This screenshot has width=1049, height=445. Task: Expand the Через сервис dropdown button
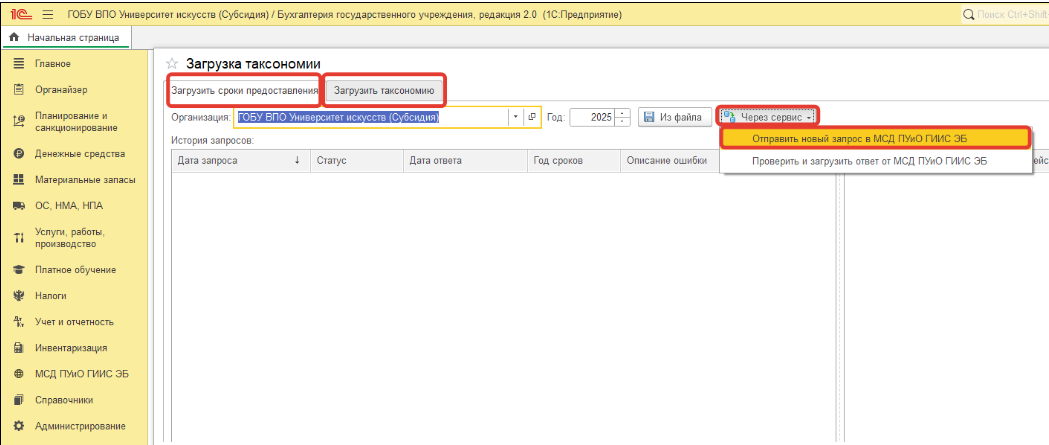click(768, 117)
